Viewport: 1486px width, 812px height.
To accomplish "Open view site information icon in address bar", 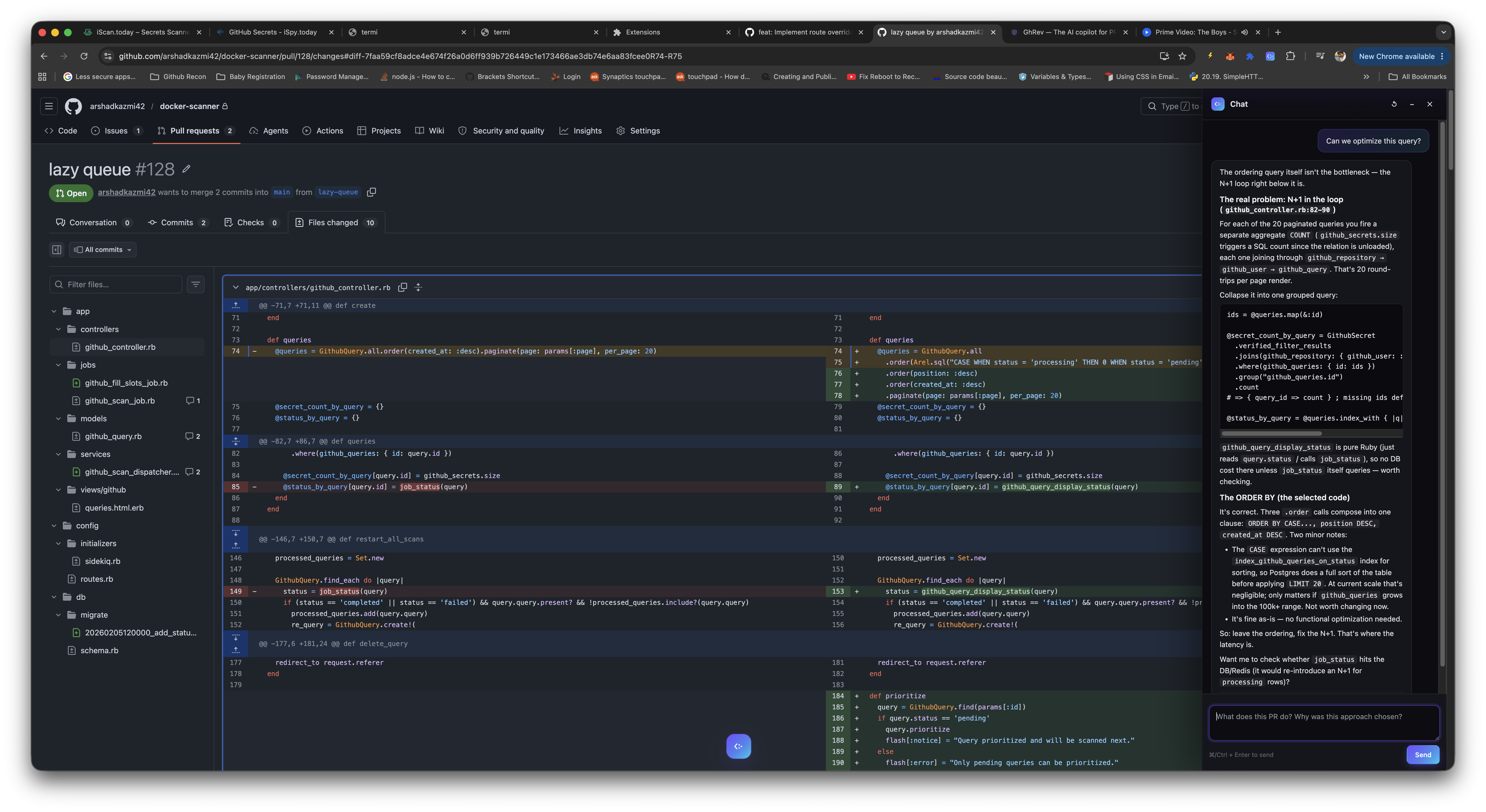I will tap(107, 56).
